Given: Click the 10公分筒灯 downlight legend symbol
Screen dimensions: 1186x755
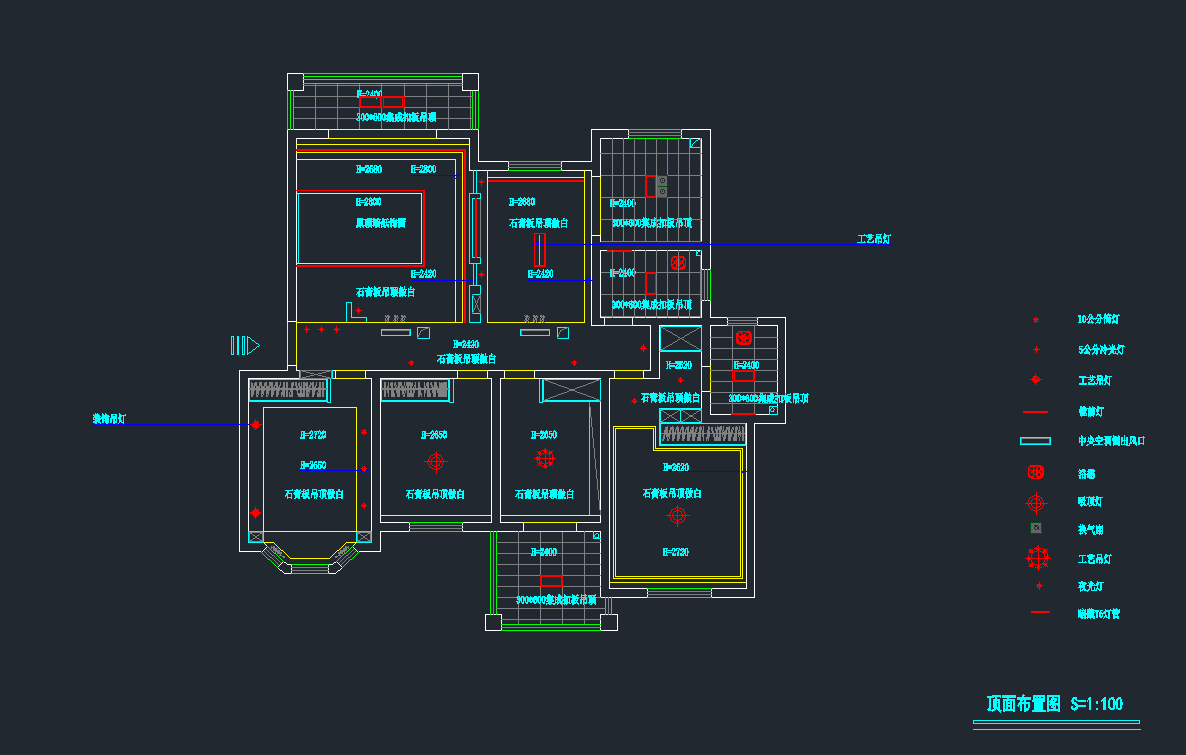Looking at the screenshot, I should coord(1036,320).
